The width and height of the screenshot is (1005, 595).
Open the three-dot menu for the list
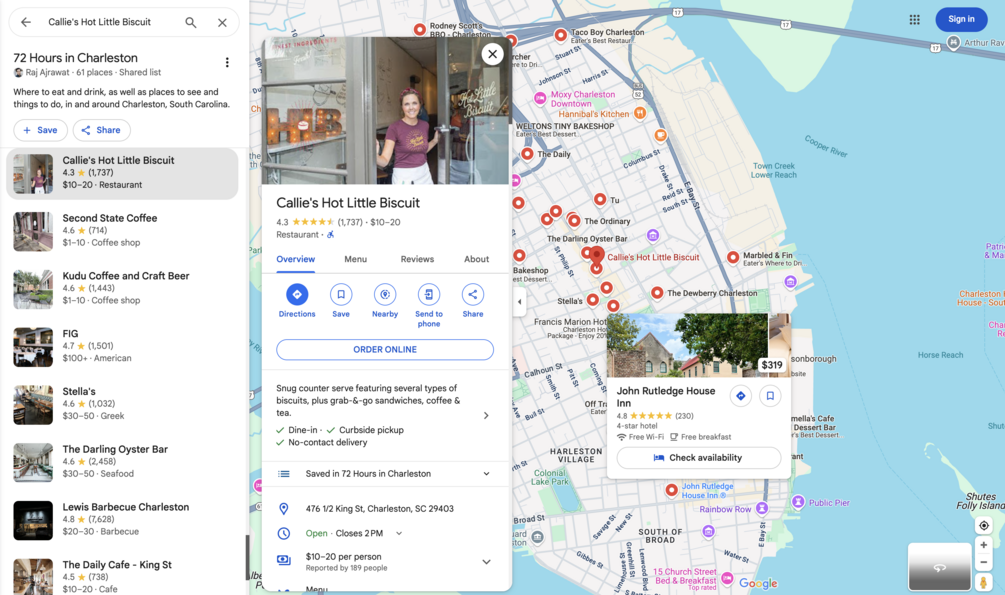(227, 62)
